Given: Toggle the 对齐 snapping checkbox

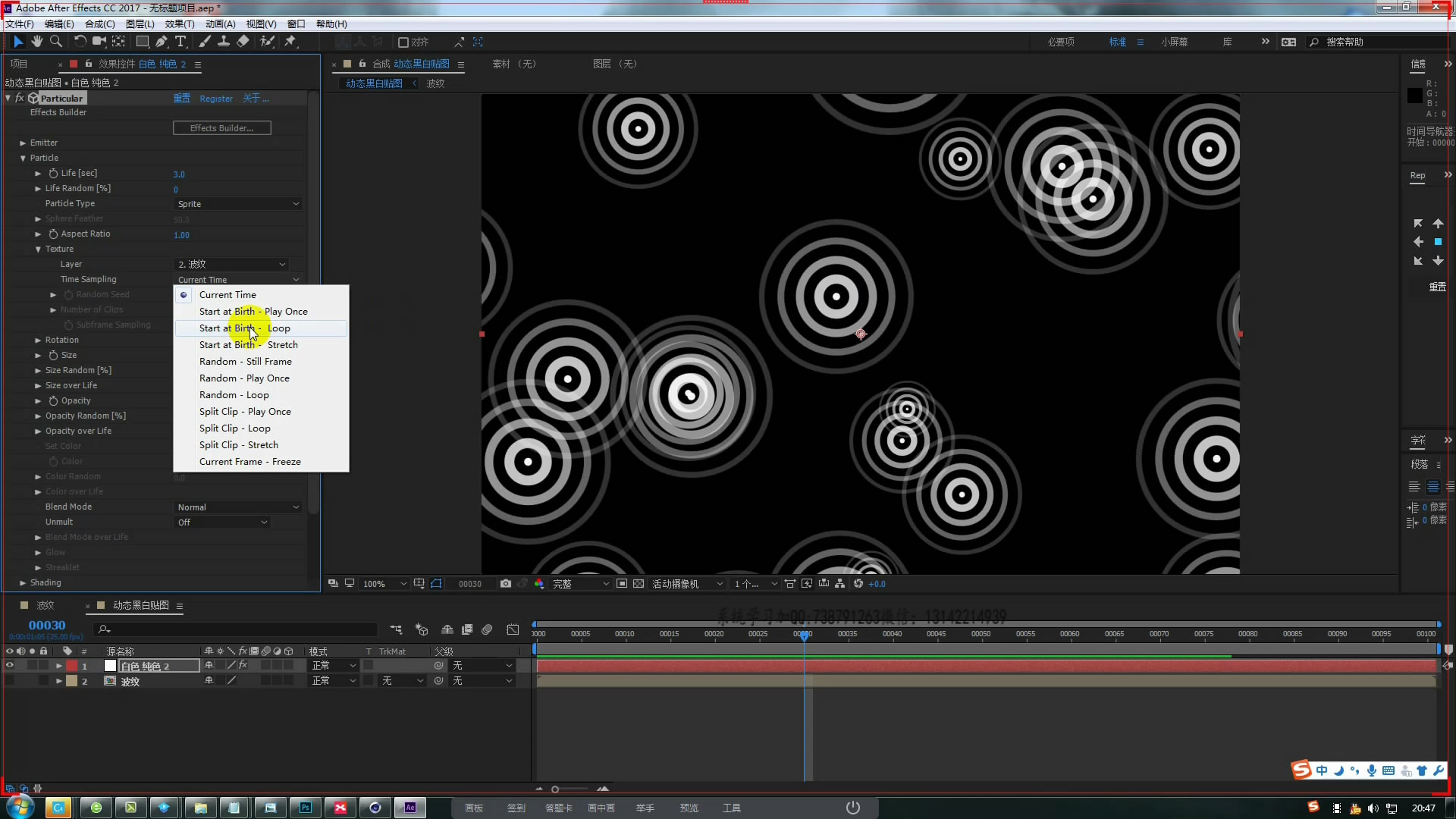Looking at the screenshot, I should coord(403,42).
